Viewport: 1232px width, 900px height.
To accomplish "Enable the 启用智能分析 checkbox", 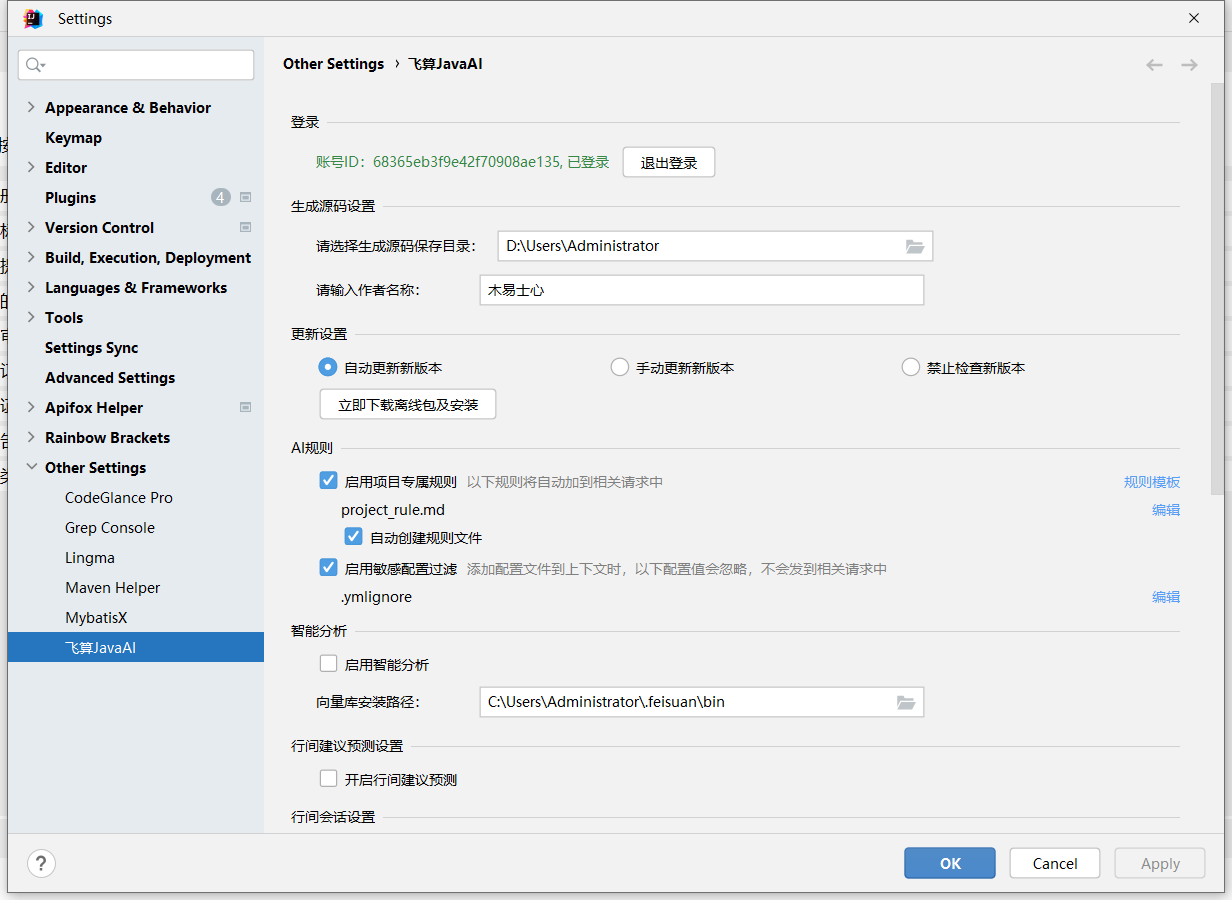I will coord(328,663).
